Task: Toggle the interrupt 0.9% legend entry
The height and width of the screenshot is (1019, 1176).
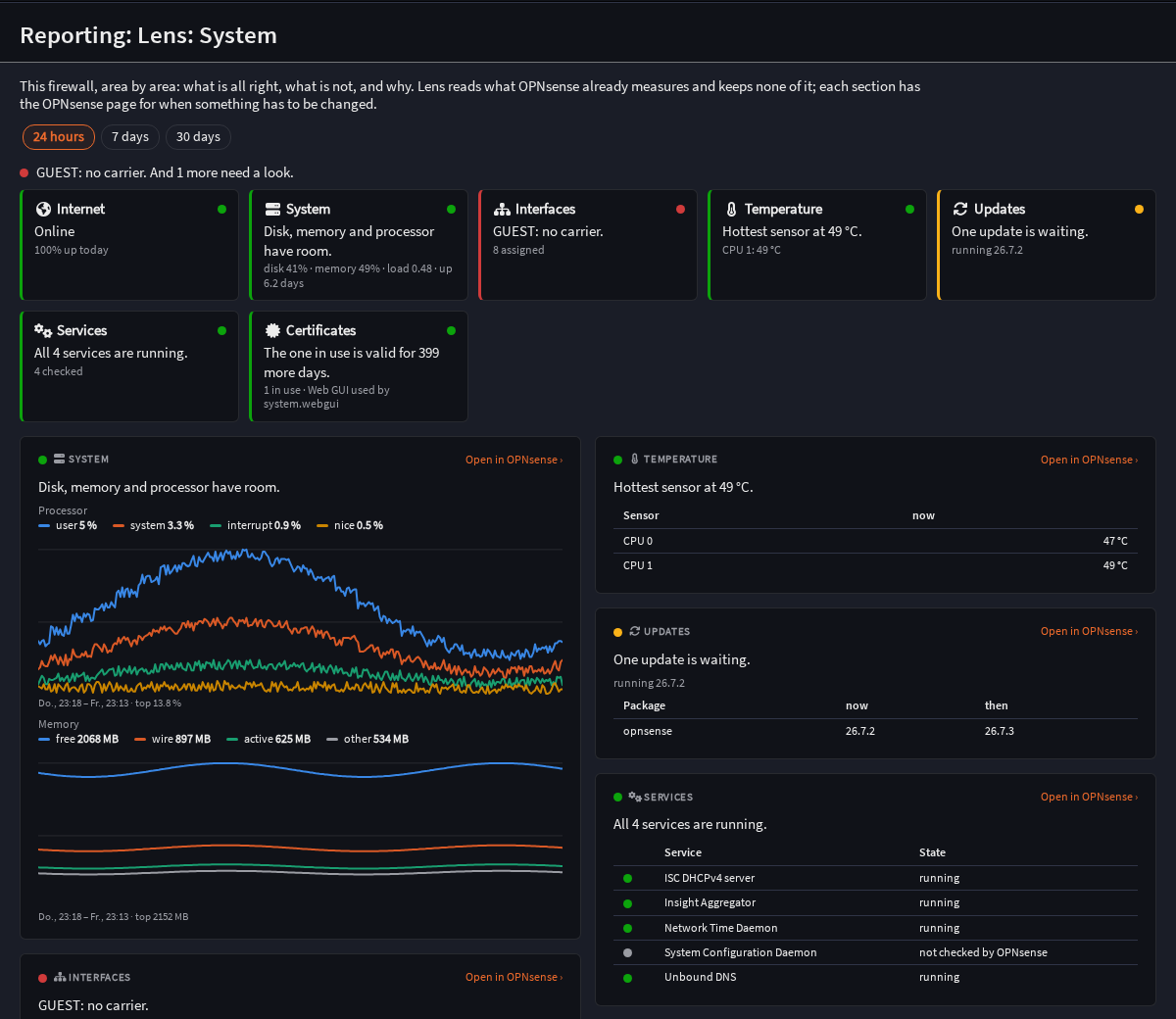Action: click(x=256, y=525)
